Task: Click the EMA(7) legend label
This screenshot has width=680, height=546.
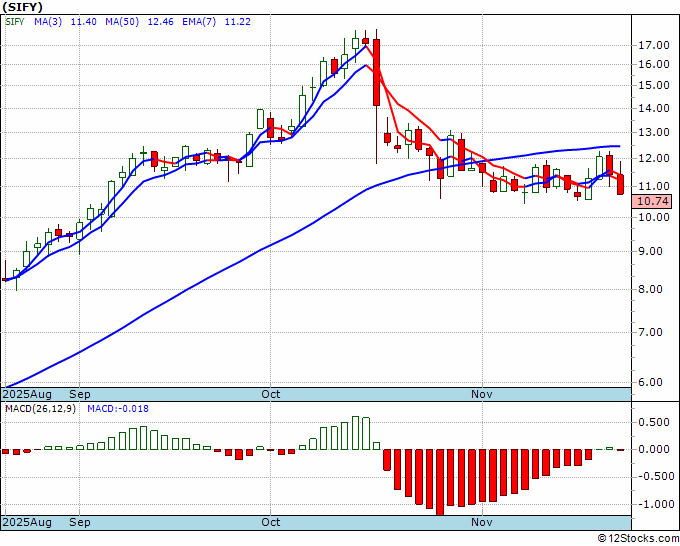Action: (x=199, y=22)
